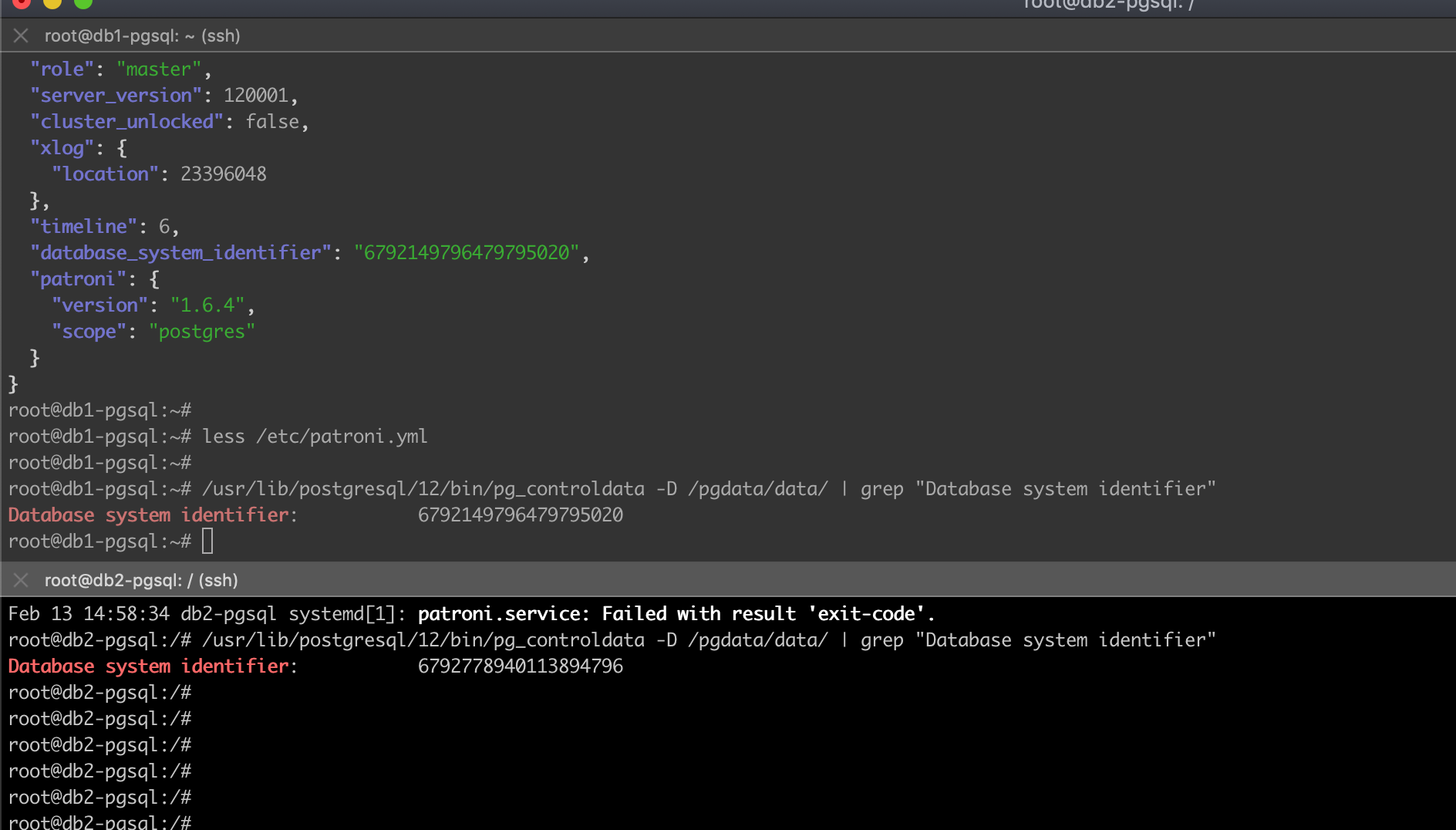Click the red close traffic light icon
This screenshot has width=1456, height=830.
click(x=22, y=4)
